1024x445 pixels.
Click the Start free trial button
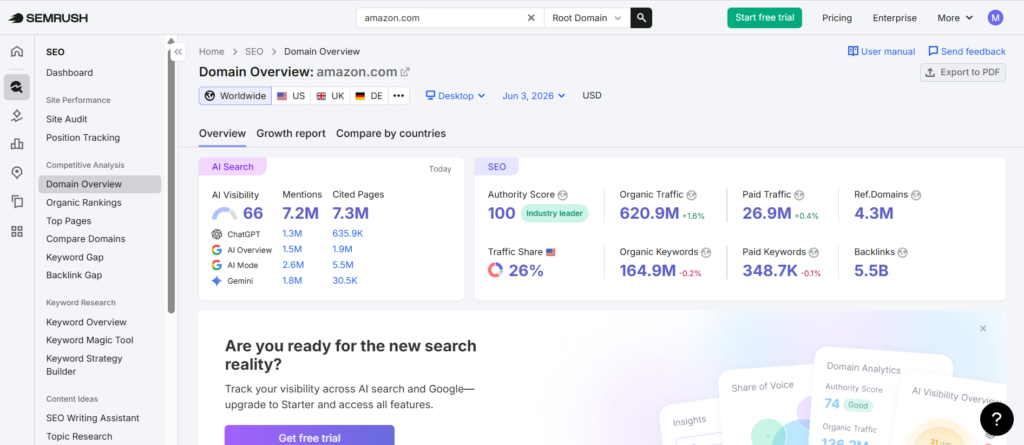[x=765, y=18]
